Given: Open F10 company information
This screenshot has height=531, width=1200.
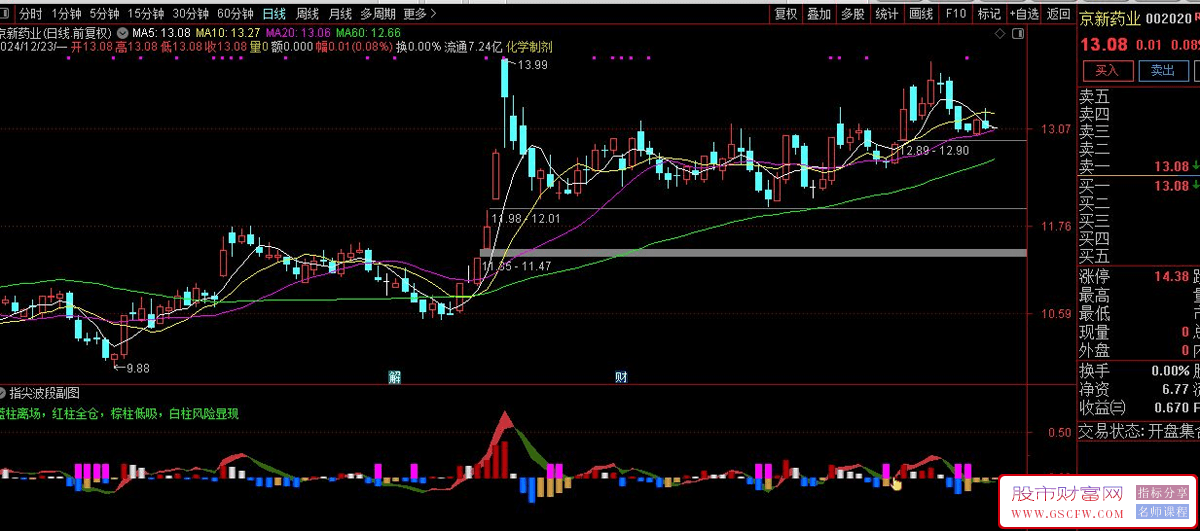Looking at the screenshot, I should coord(955,14).
